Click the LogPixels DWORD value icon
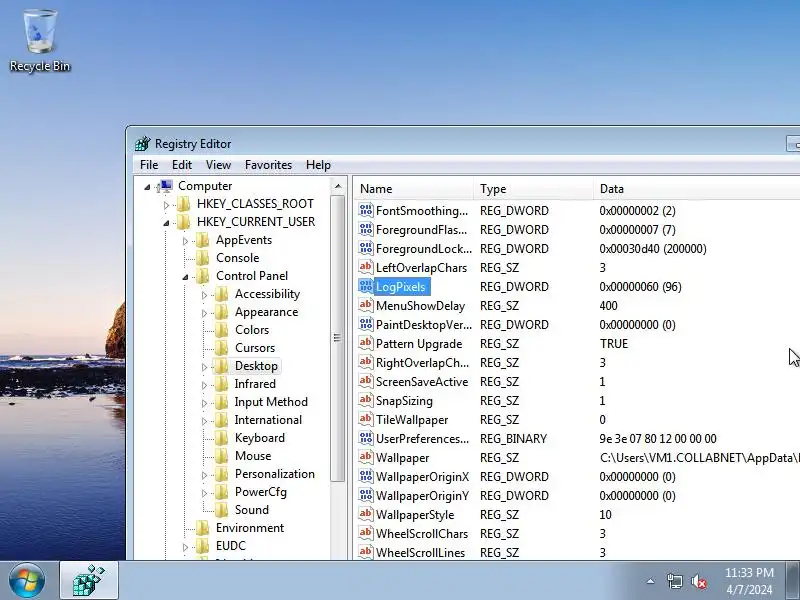 pos(366,287)
